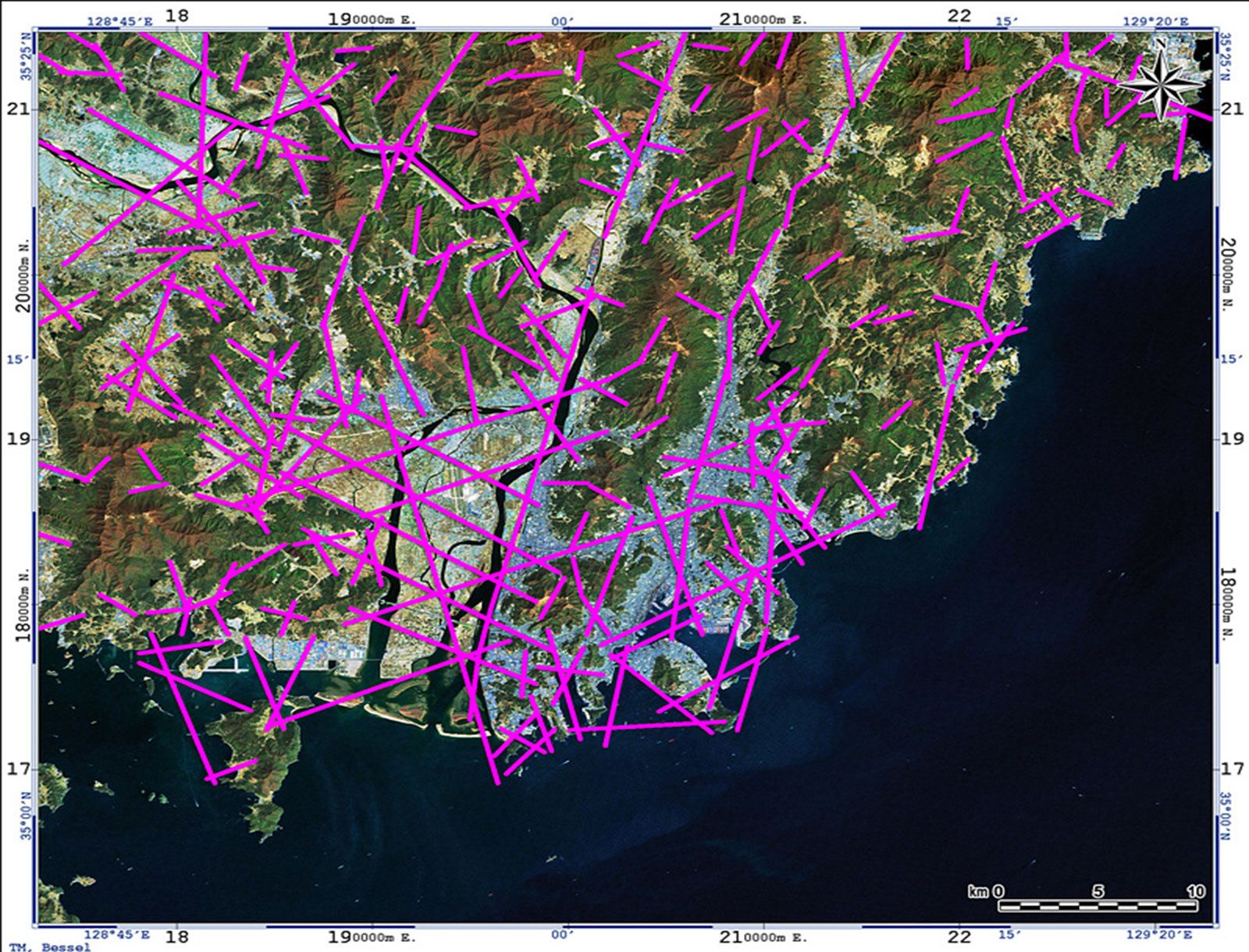Click '180000m N.' northing label on right edge
The image size is (1249, 952).
tap(1228, 606)
